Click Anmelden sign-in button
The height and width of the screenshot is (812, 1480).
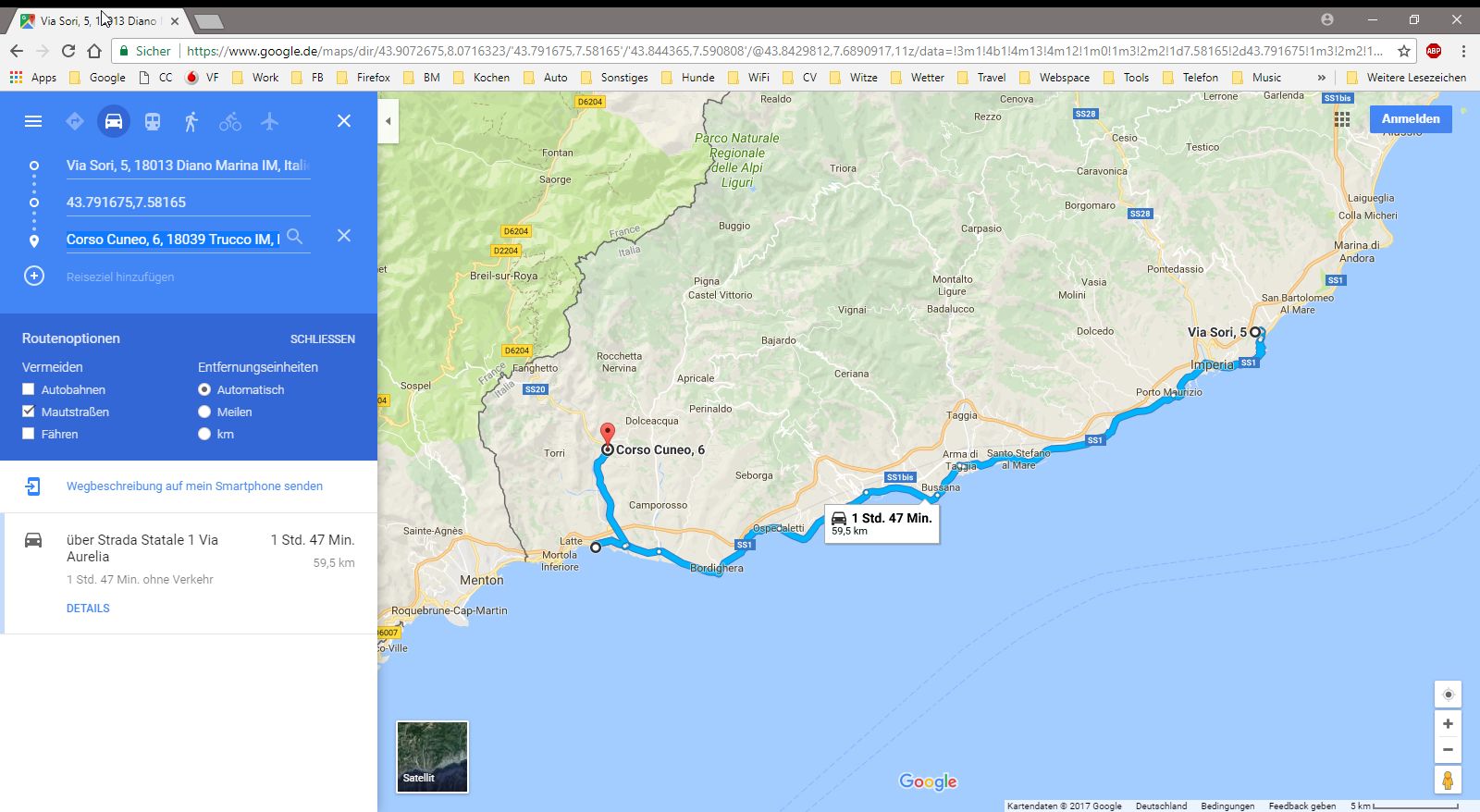tap(1411, 118)
